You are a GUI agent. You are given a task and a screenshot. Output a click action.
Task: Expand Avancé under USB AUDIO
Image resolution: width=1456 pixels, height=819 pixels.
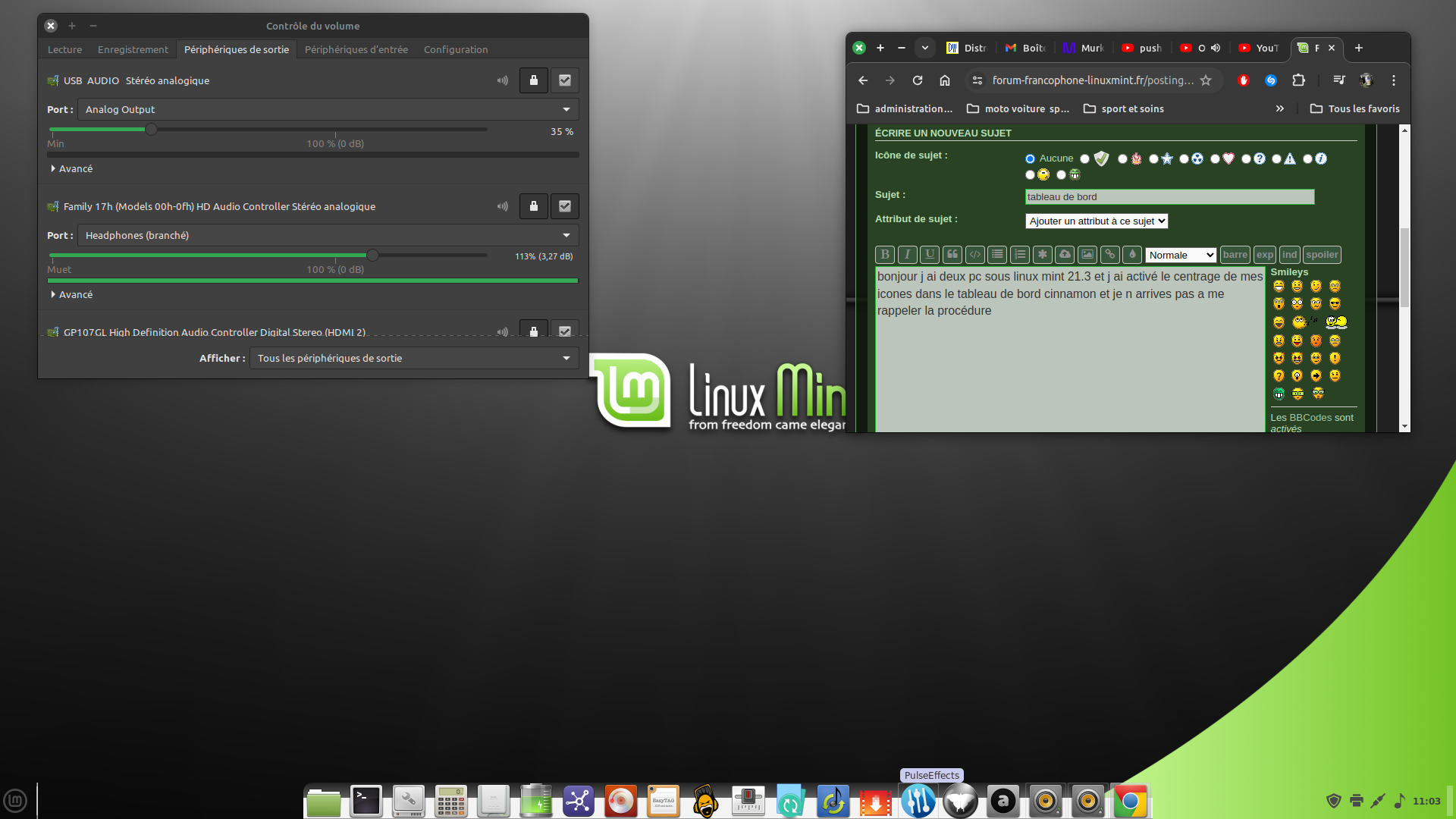72,168
